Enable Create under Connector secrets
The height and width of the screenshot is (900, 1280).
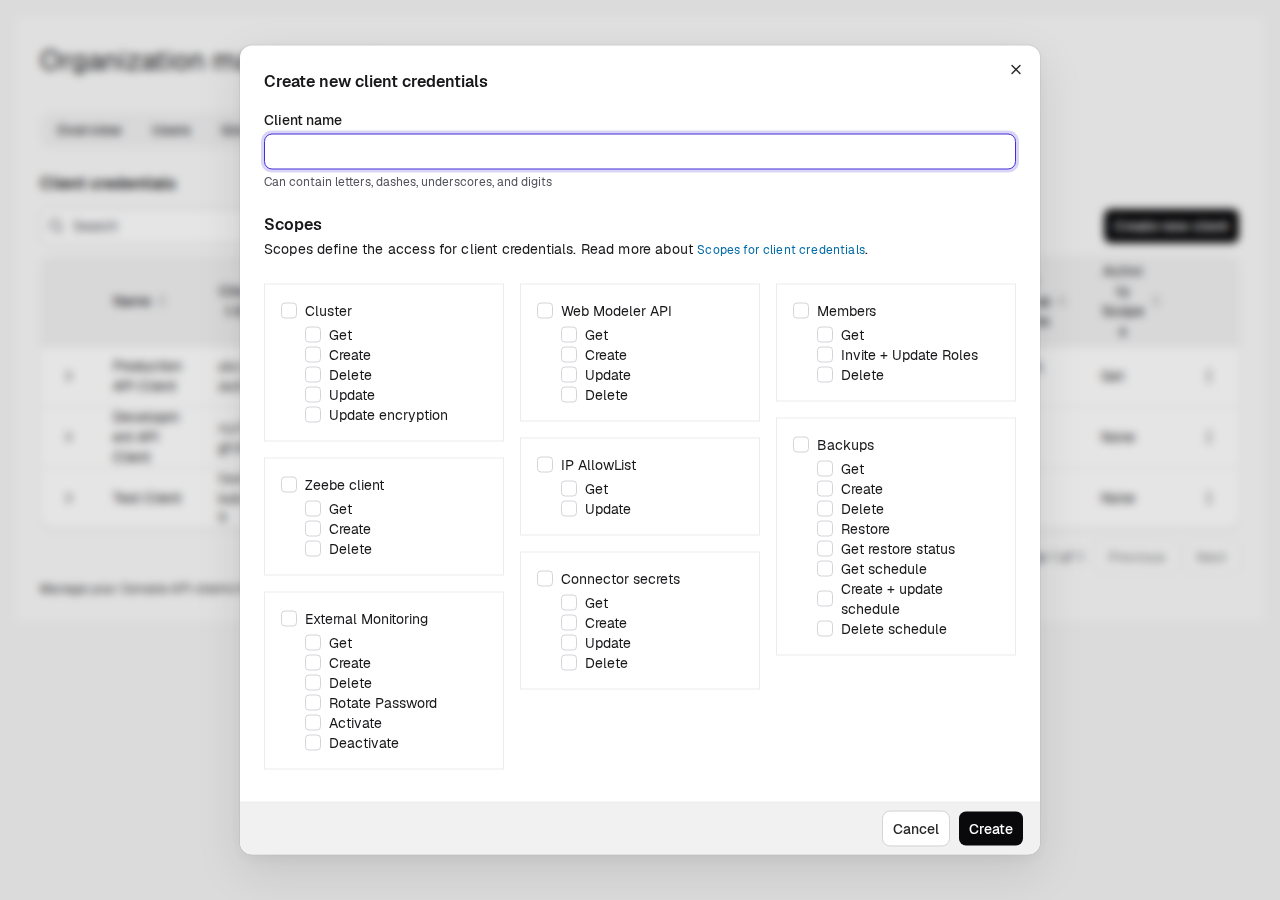tap(569, 623)
